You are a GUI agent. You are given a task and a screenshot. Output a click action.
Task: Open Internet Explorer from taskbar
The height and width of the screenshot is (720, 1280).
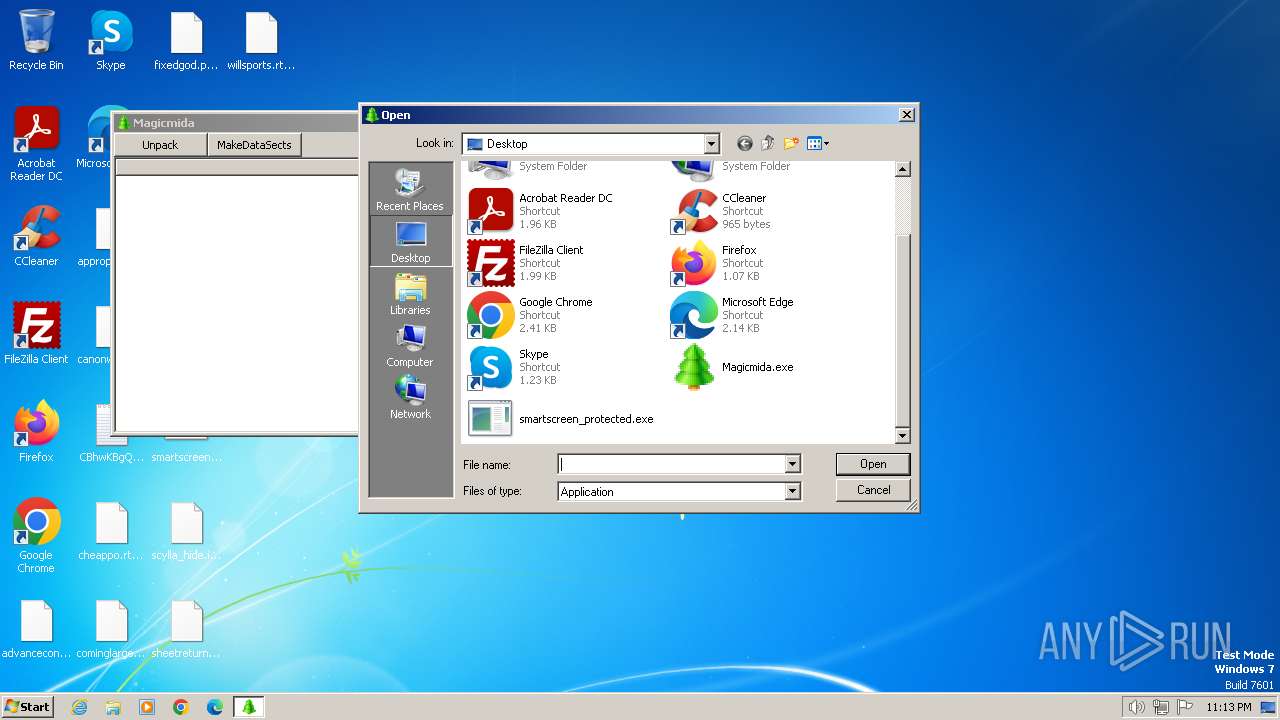point(79,707)
